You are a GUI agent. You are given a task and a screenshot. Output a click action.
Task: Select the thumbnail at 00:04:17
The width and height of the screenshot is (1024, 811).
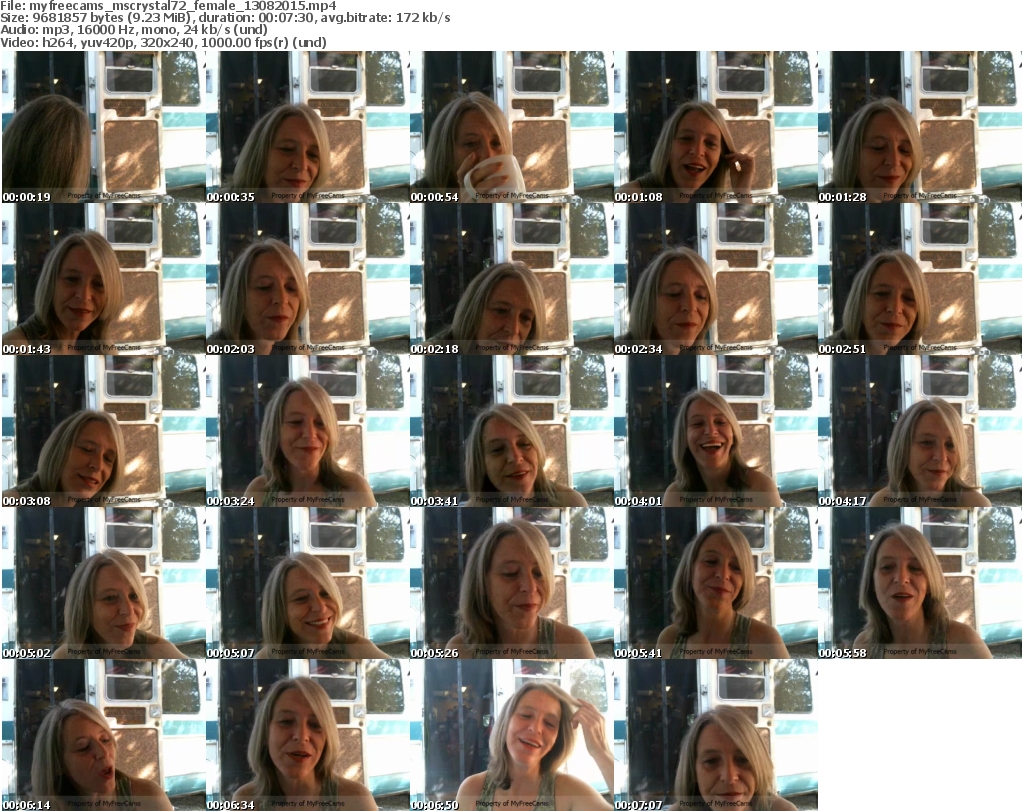point(920,431)
